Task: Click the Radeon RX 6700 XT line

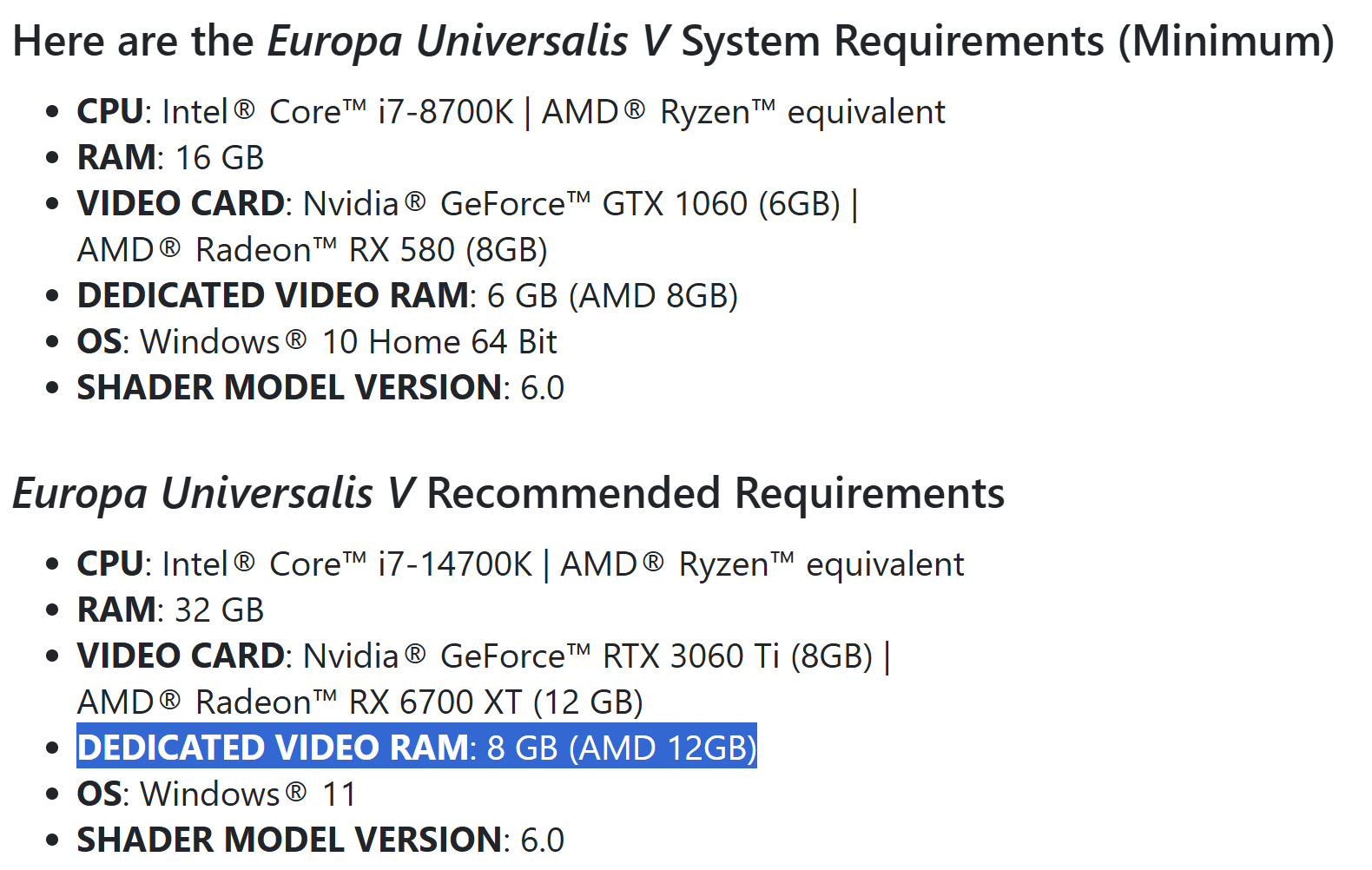Action: click(x=359, y=702)
